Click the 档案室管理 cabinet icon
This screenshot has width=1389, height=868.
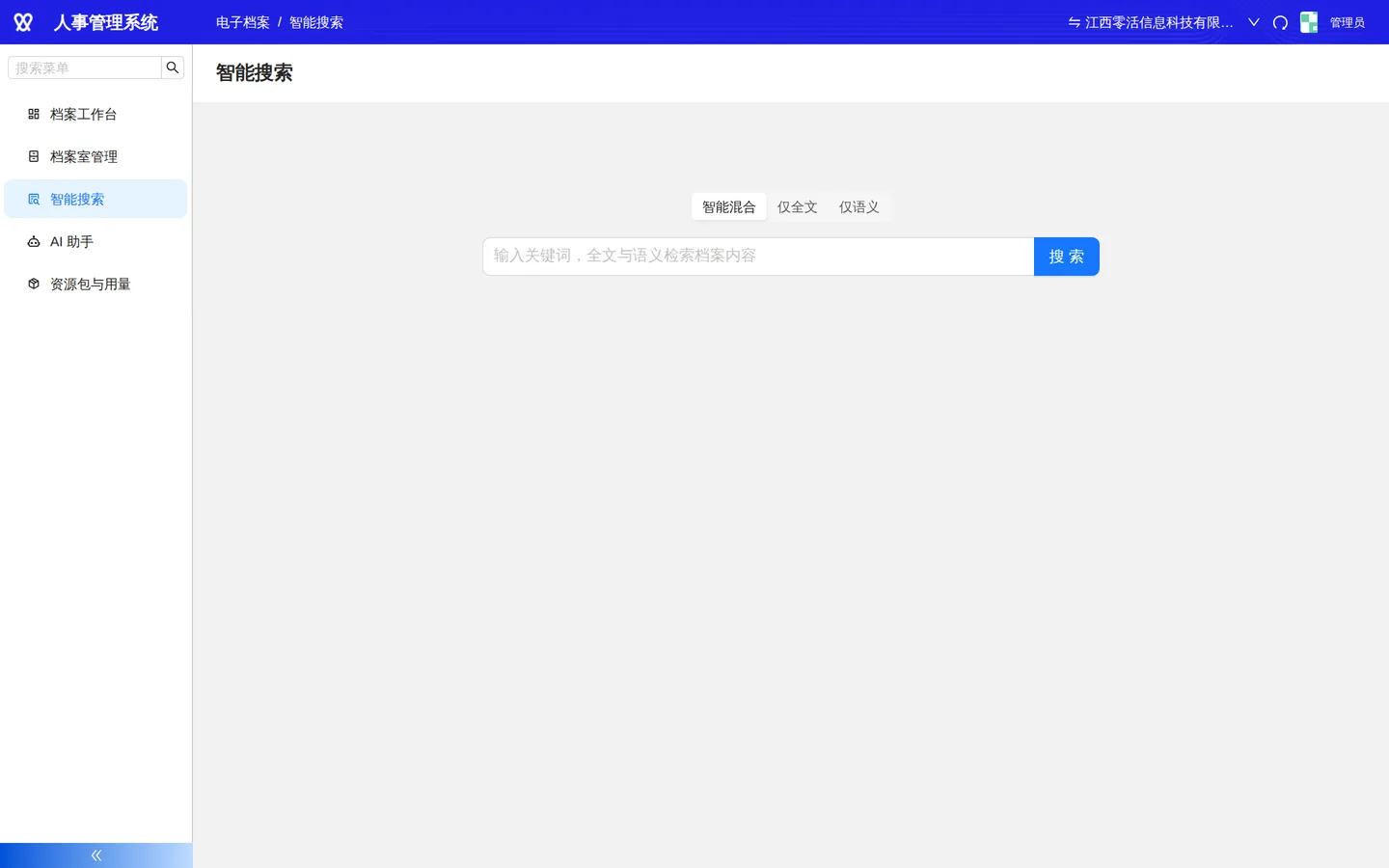click(34, 156)
